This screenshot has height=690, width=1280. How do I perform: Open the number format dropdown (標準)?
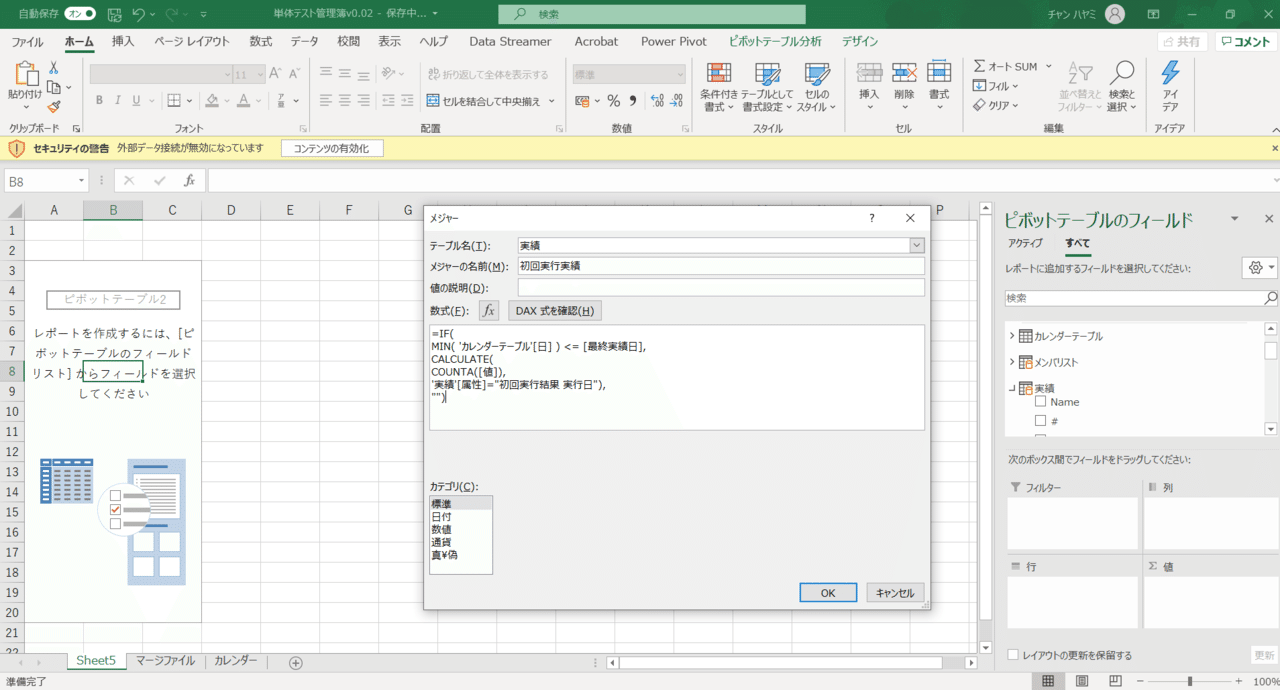click(x=680, y=74)
